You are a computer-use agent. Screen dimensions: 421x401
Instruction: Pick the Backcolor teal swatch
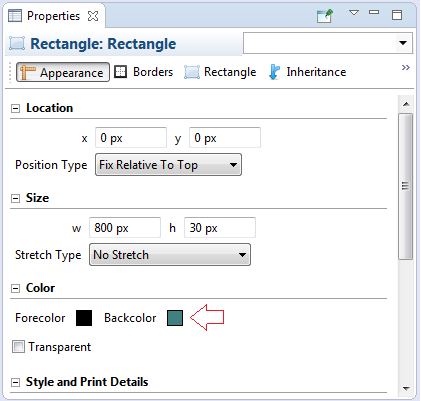[x=175, y=318]
